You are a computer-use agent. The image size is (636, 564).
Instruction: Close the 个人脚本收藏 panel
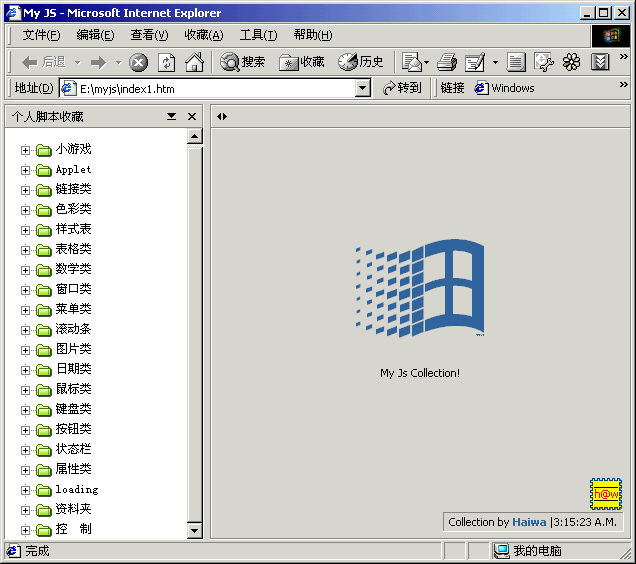pyautogui.click(x=192, y=117)
